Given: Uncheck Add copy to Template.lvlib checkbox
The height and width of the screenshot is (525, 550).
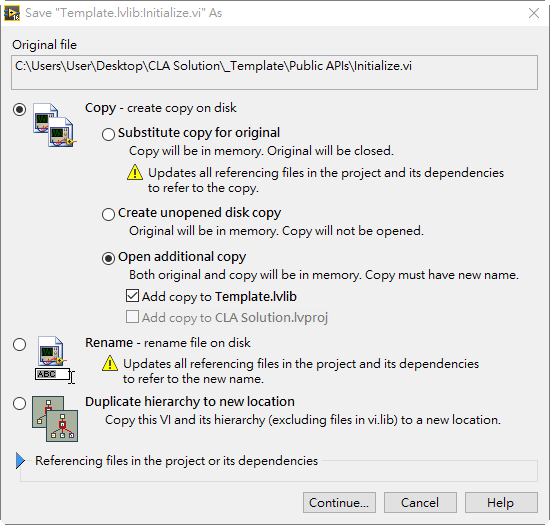Looking at the screenshot, I should click(x=132, y=296).
